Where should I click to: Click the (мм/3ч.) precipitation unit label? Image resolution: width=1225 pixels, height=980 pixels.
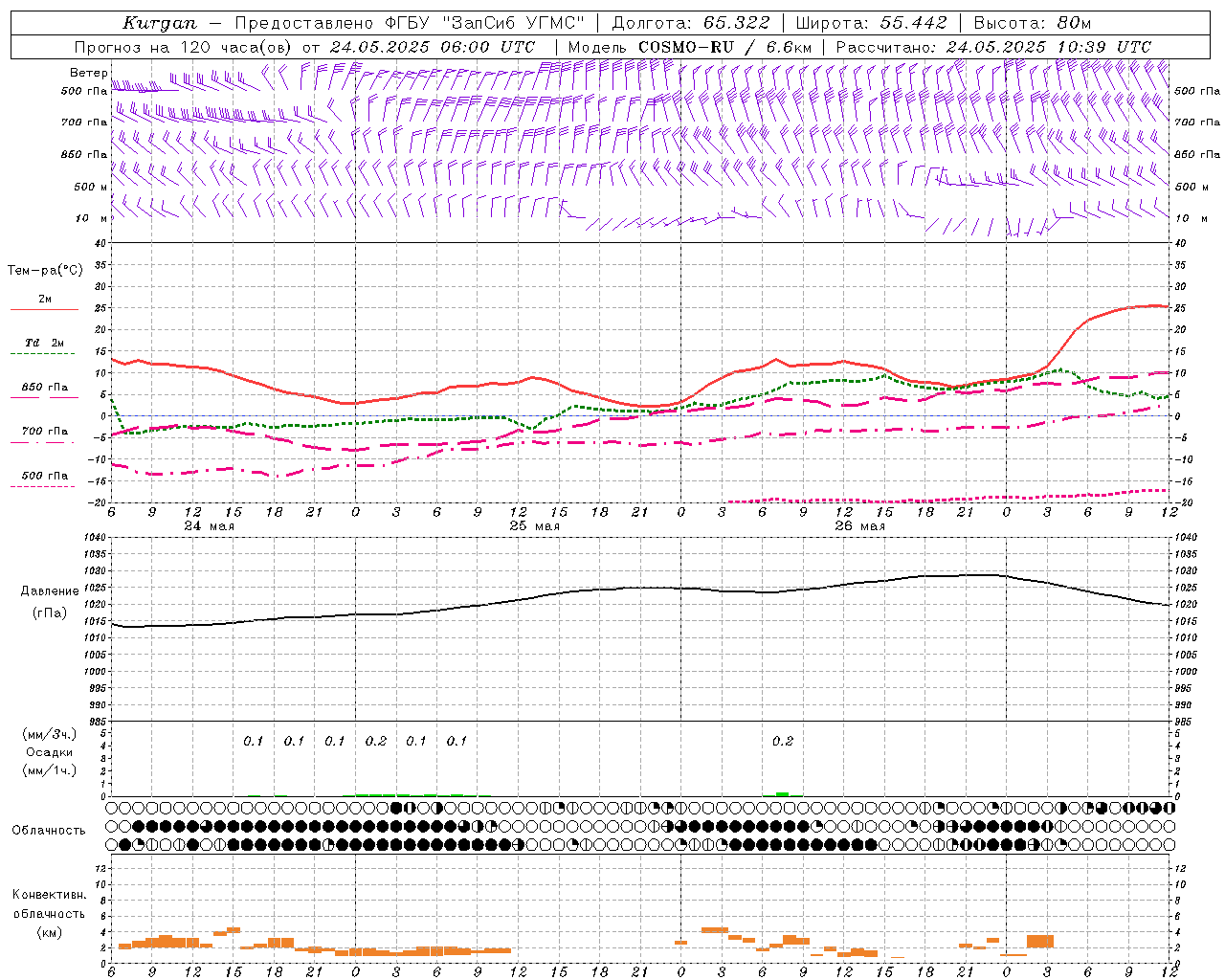[49, 734]
